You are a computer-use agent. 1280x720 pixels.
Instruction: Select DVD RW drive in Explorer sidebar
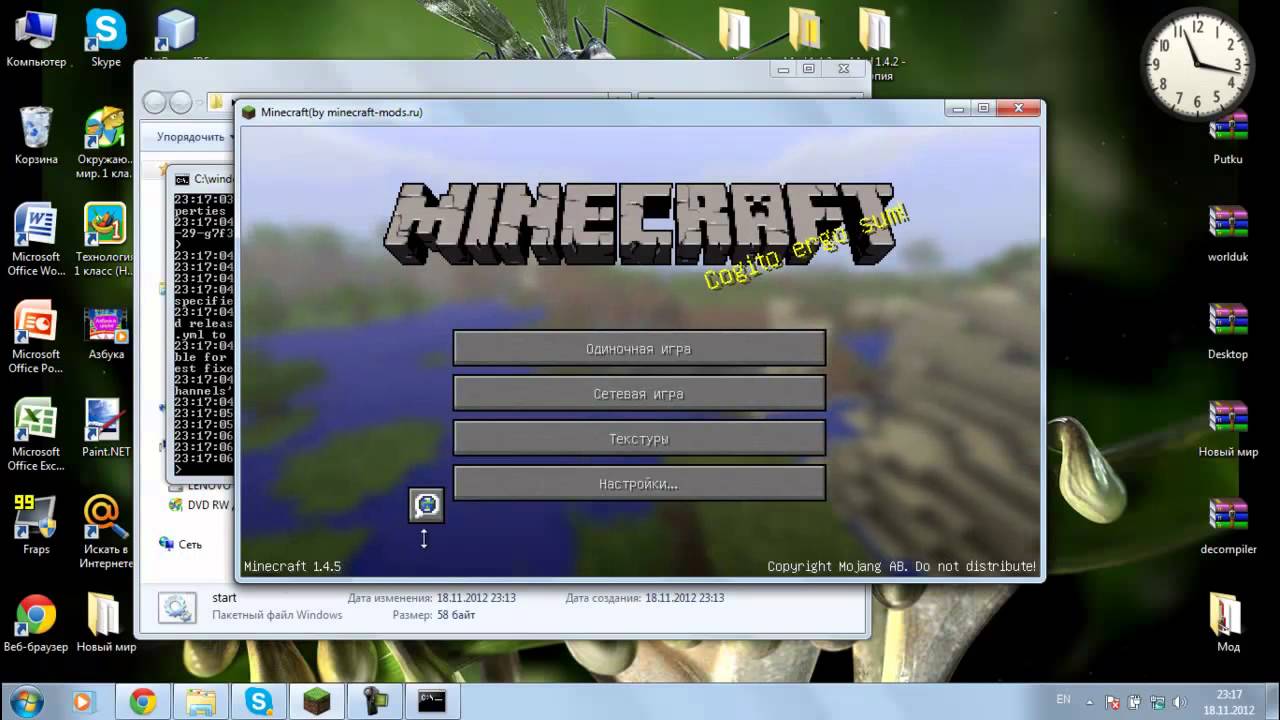tap(200, 505)
